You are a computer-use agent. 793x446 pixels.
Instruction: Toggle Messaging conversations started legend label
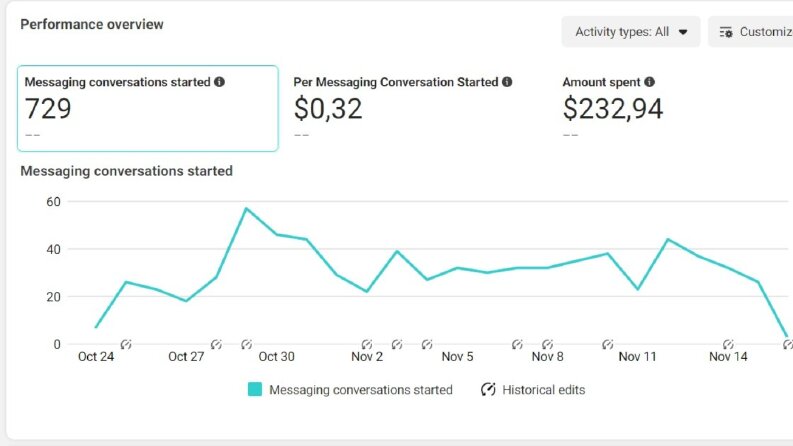pos(361,390)
